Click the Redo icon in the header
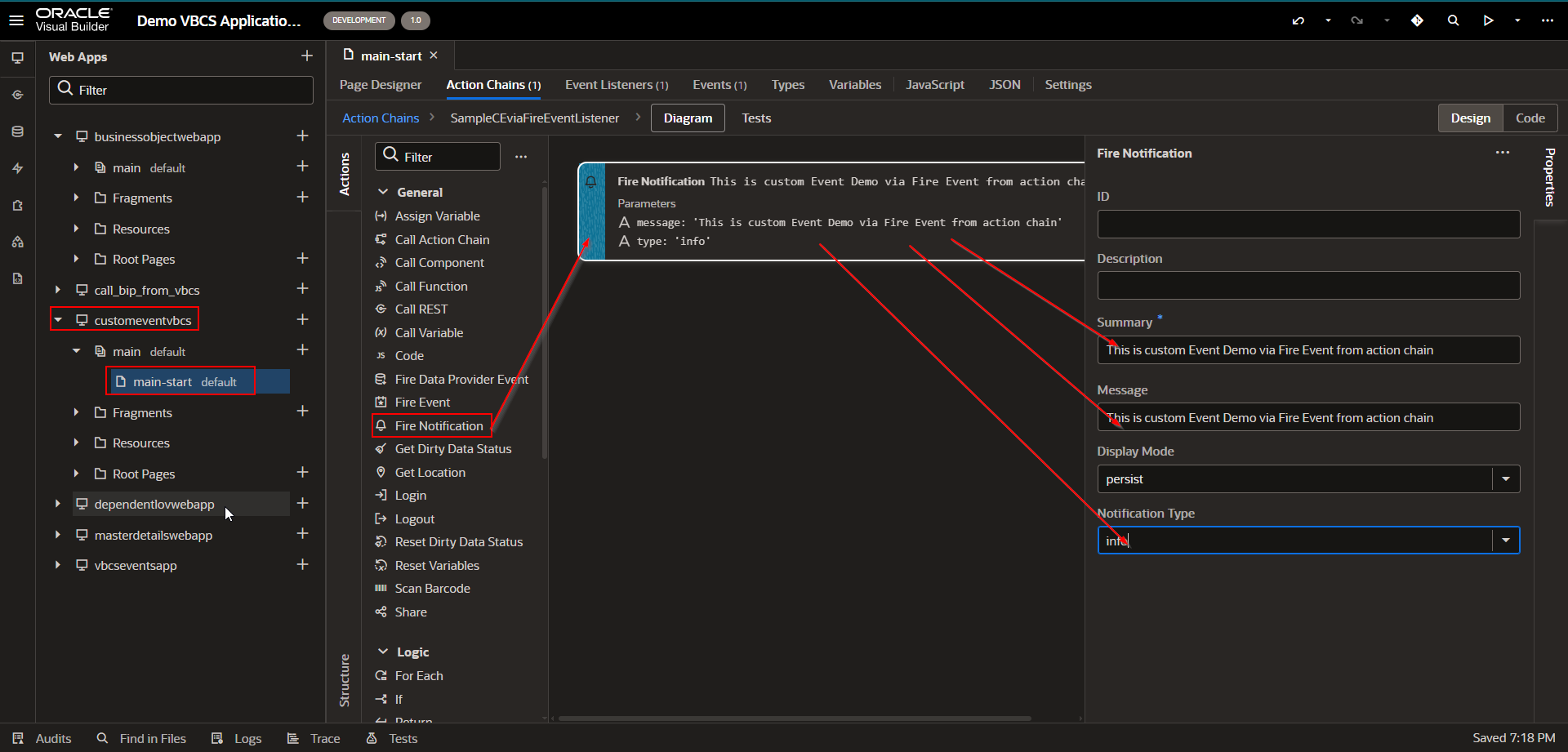The height and width of the screenshot is (752, 1568). click(x=1357, y=20)
